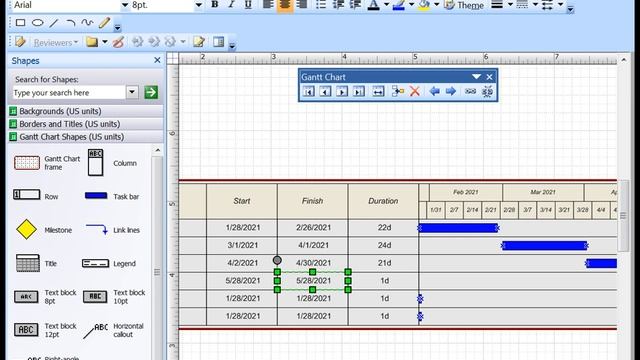The height and width of the screenshot is (360, 640).
Task: Select the Legend shape in stencil
Action: click(x=96, y=263)
